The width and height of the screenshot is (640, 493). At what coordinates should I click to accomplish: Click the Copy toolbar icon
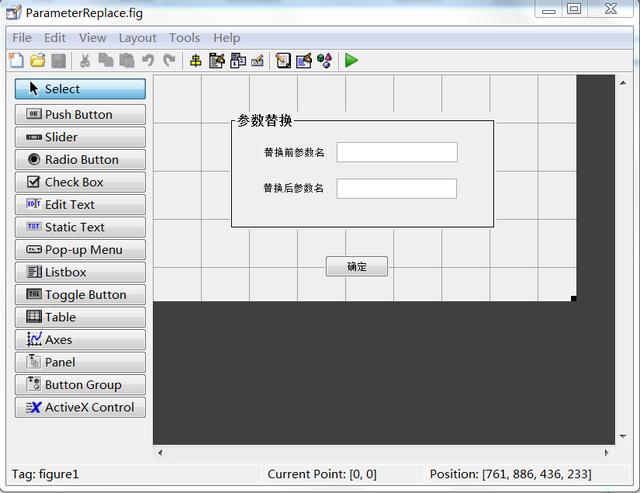106,60
